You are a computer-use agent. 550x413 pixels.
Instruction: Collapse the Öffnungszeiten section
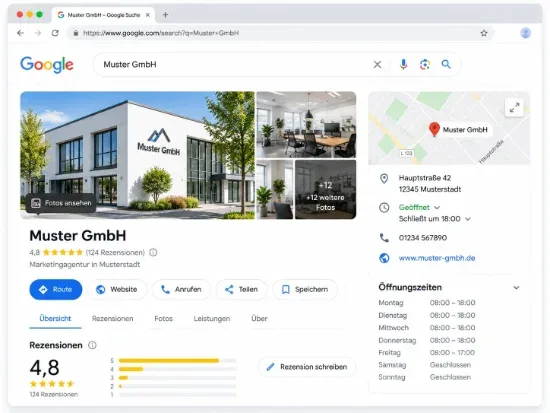point(516,287)
